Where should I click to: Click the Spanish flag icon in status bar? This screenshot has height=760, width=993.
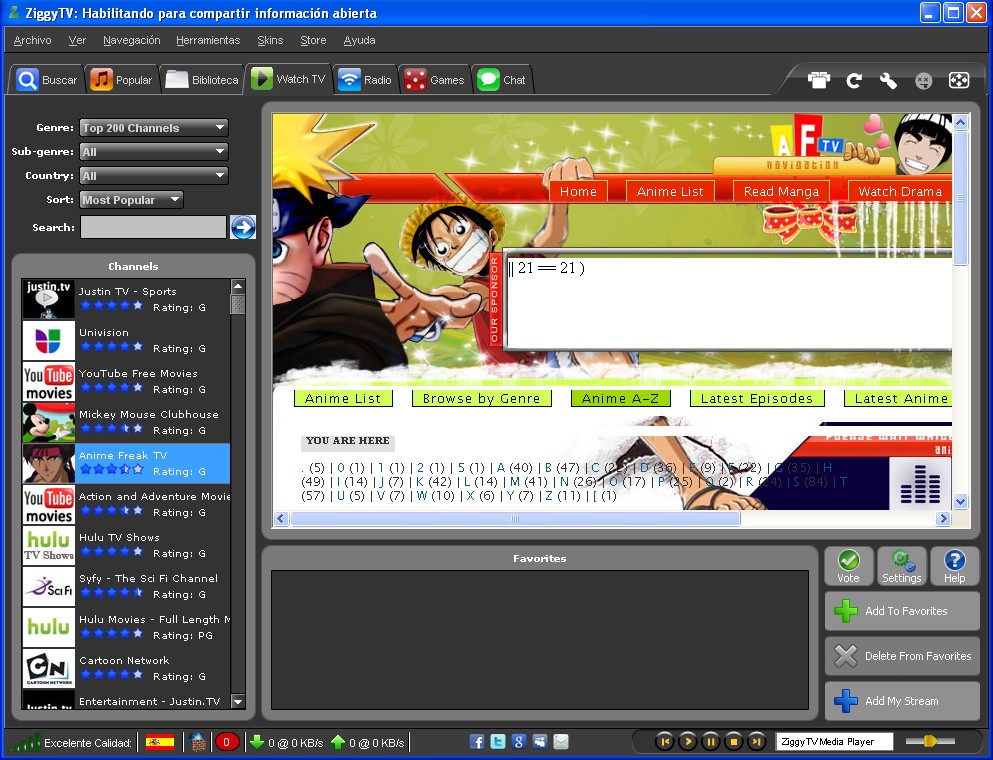(x=160, y=742)
